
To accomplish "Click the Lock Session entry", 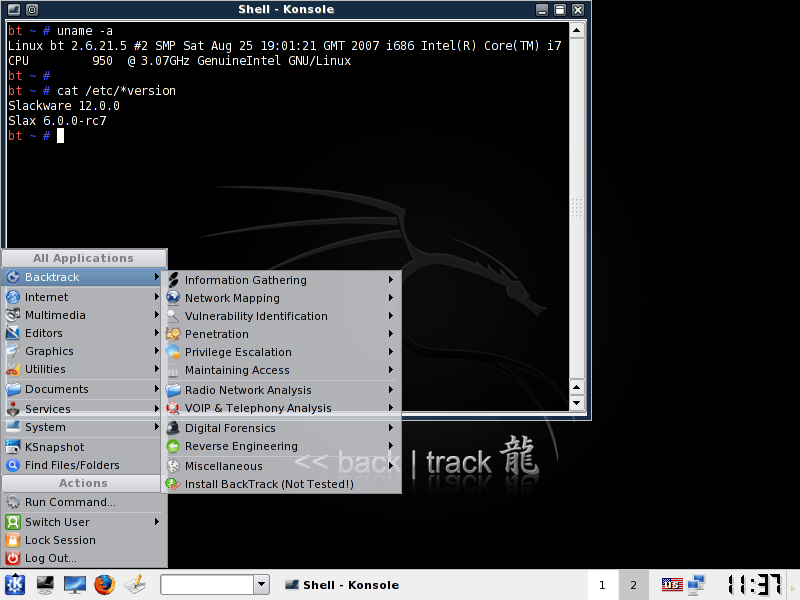I will pos(60,540).
